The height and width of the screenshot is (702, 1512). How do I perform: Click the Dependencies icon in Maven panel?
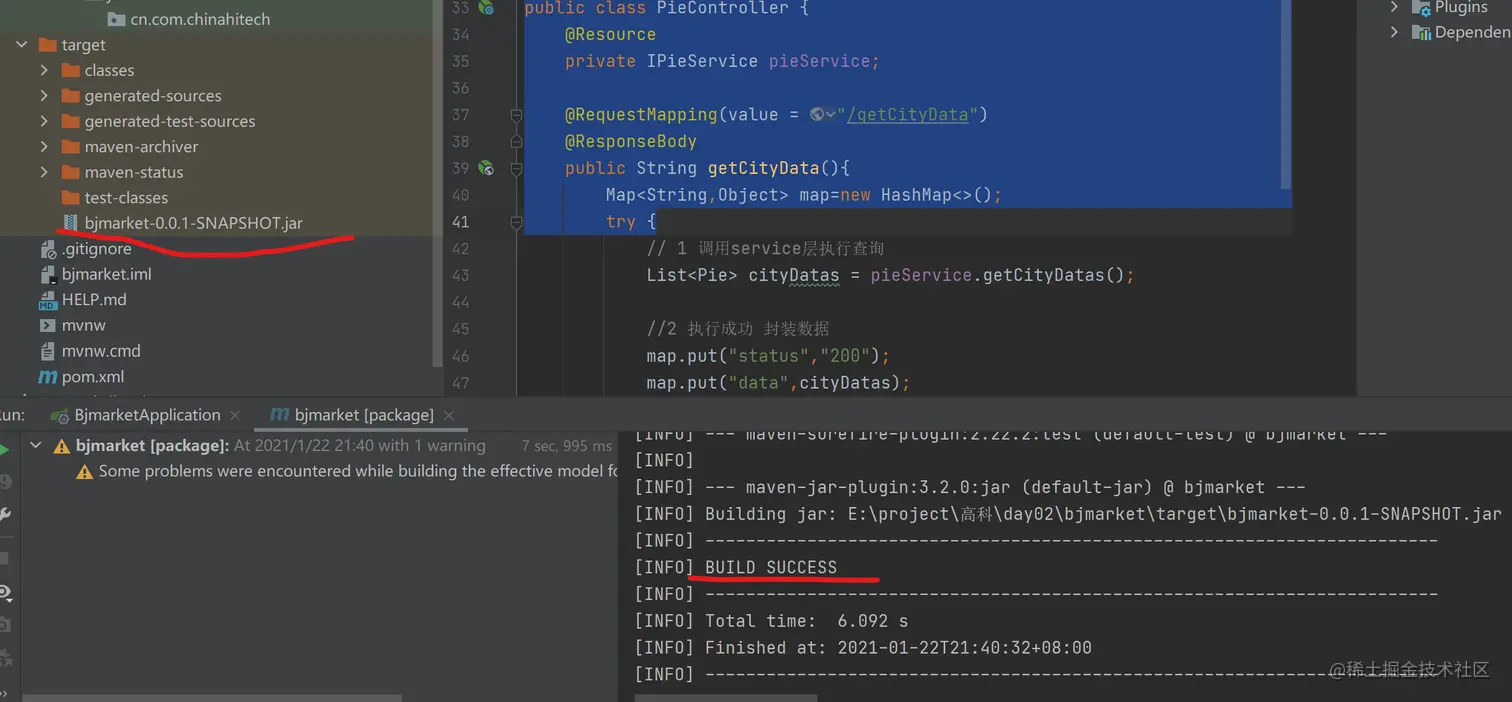(x=1420, y=33)
